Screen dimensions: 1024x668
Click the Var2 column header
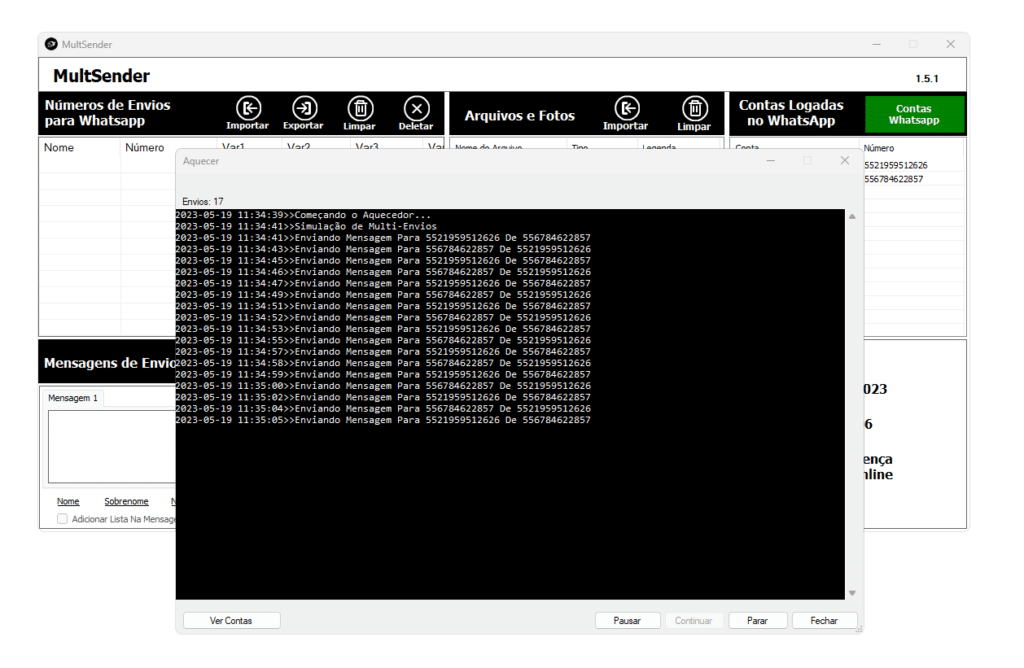pyautogui.click(x=298, y=146)
